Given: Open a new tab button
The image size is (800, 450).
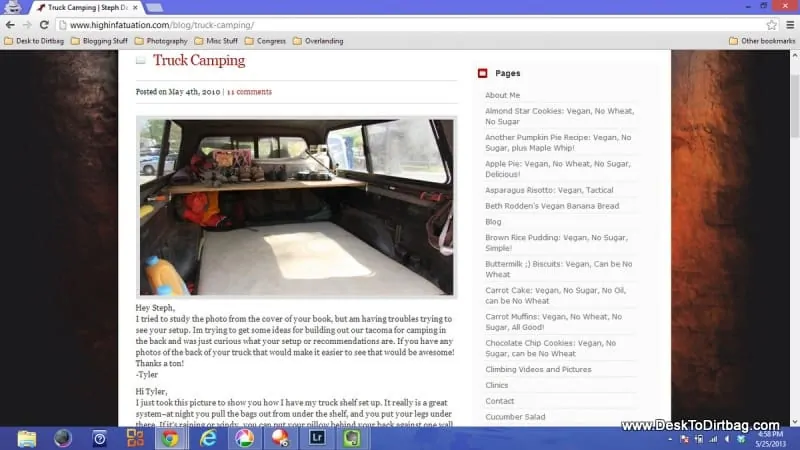Looking at the screenshot, I should point(154,8).
